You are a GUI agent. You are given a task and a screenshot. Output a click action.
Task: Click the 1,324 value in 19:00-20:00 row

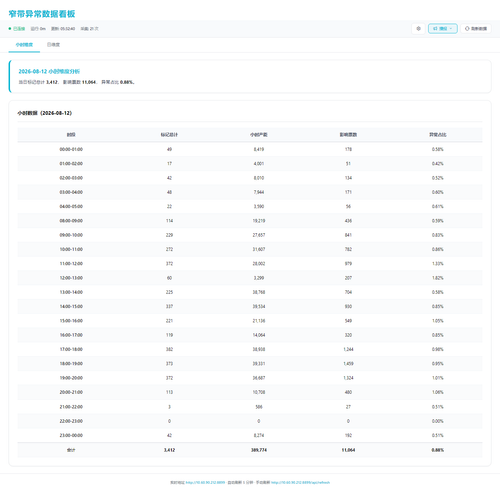[x=348, y=378]
